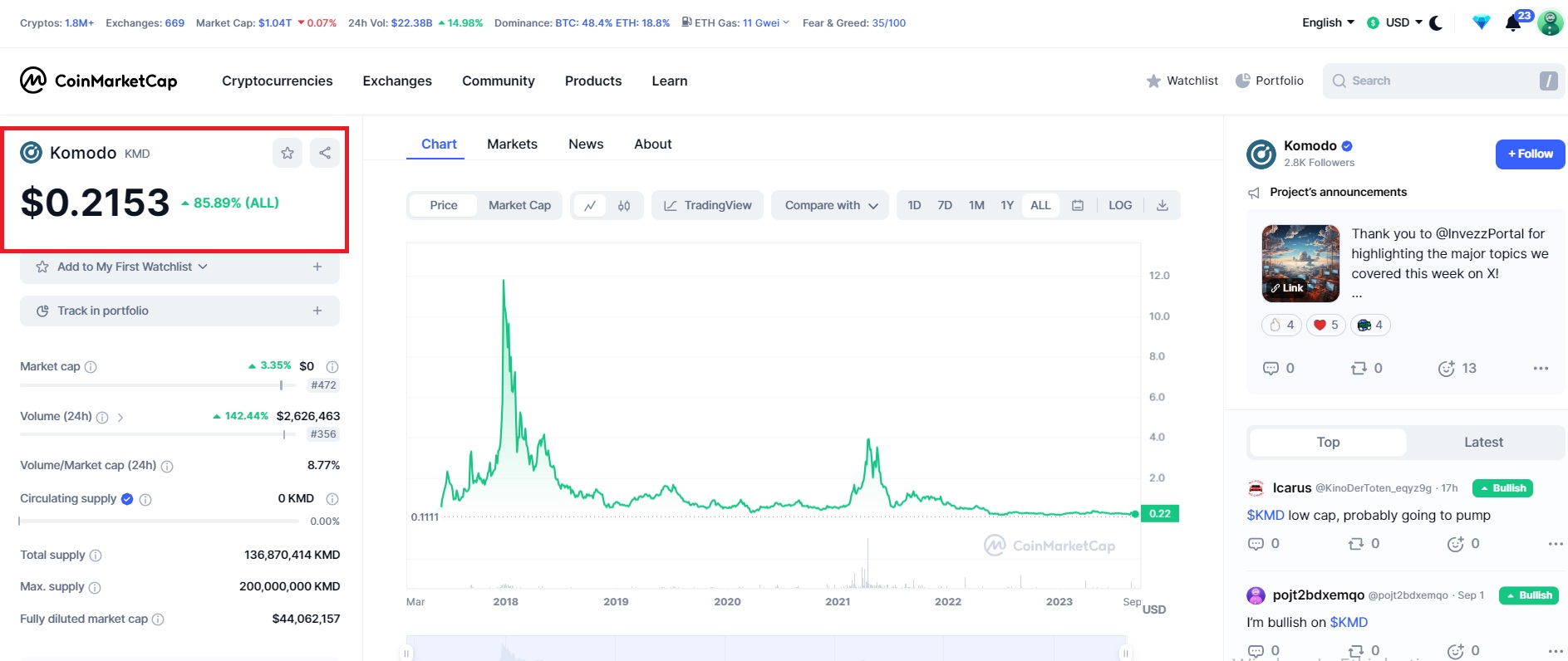Show Latest community posts
The height and width of the screenshot is (661, 1568).
click(x=1484, y=443)
